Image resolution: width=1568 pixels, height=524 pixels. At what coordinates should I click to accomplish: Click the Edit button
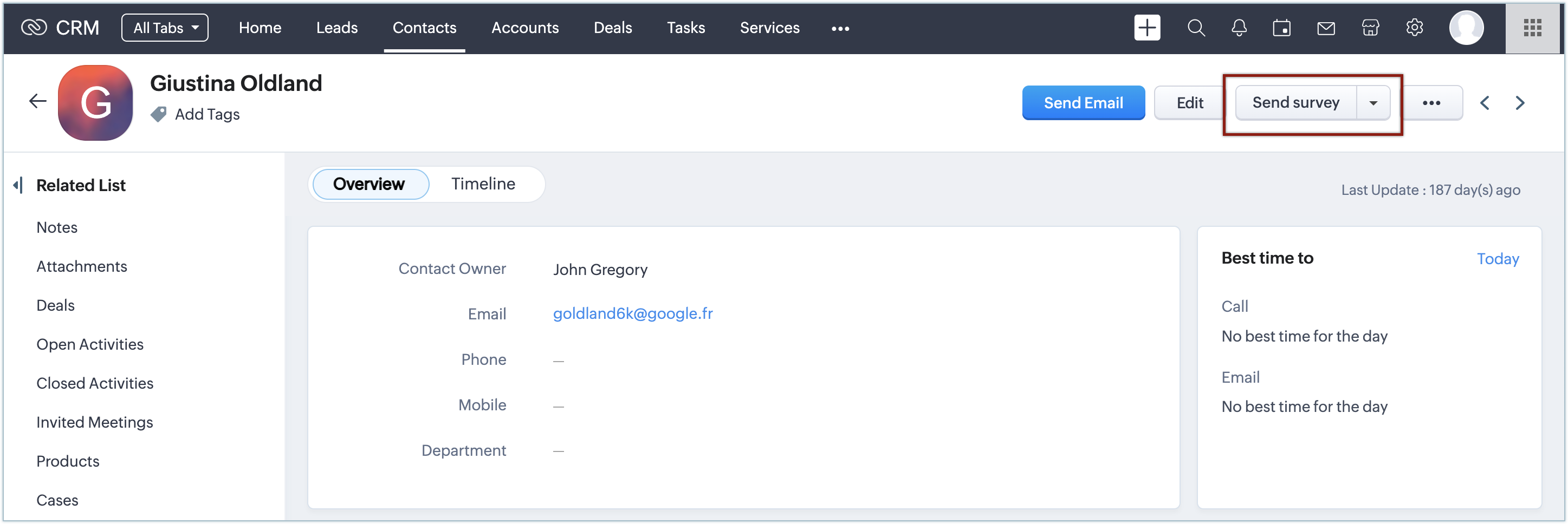[1189, 103]
